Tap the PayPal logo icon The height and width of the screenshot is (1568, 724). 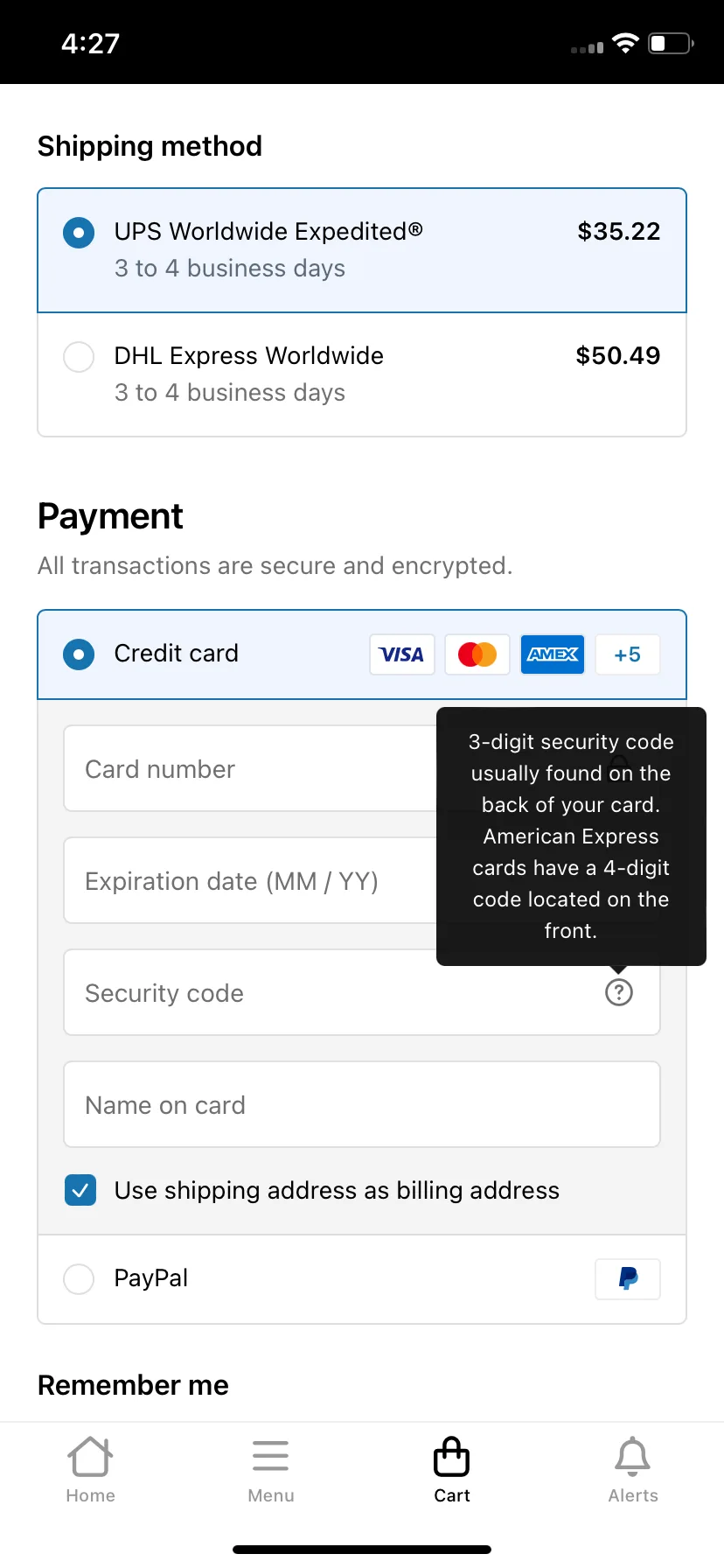coord(628,1279)
